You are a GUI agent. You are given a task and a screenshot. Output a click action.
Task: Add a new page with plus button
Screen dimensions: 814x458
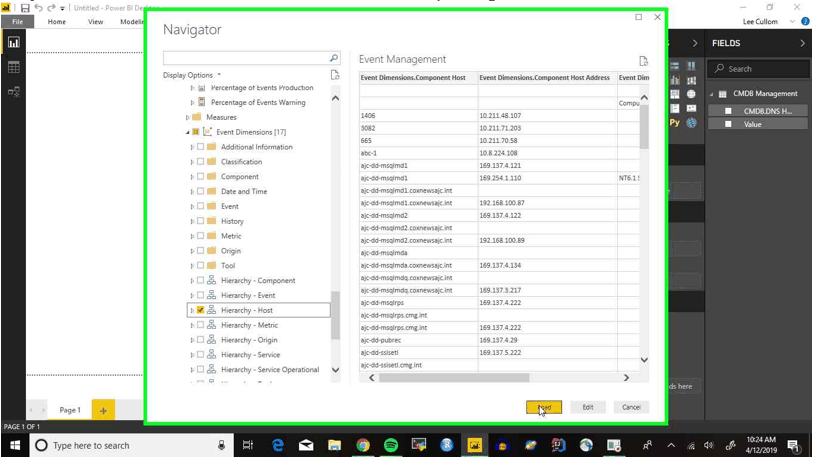103,410
